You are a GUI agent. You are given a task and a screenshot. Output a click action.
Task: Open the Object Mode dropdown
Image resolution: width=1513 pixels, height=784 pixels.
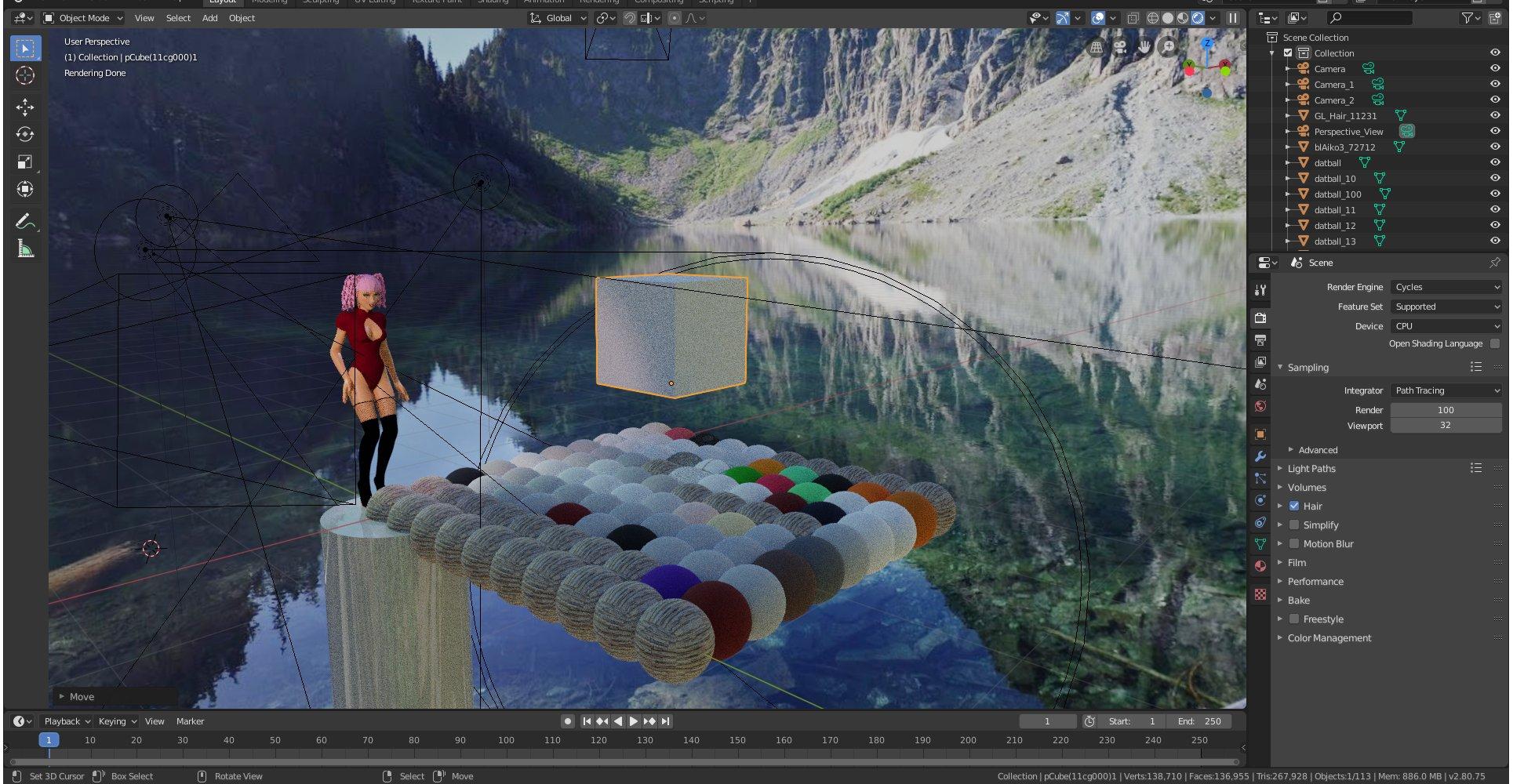[82, 18]
